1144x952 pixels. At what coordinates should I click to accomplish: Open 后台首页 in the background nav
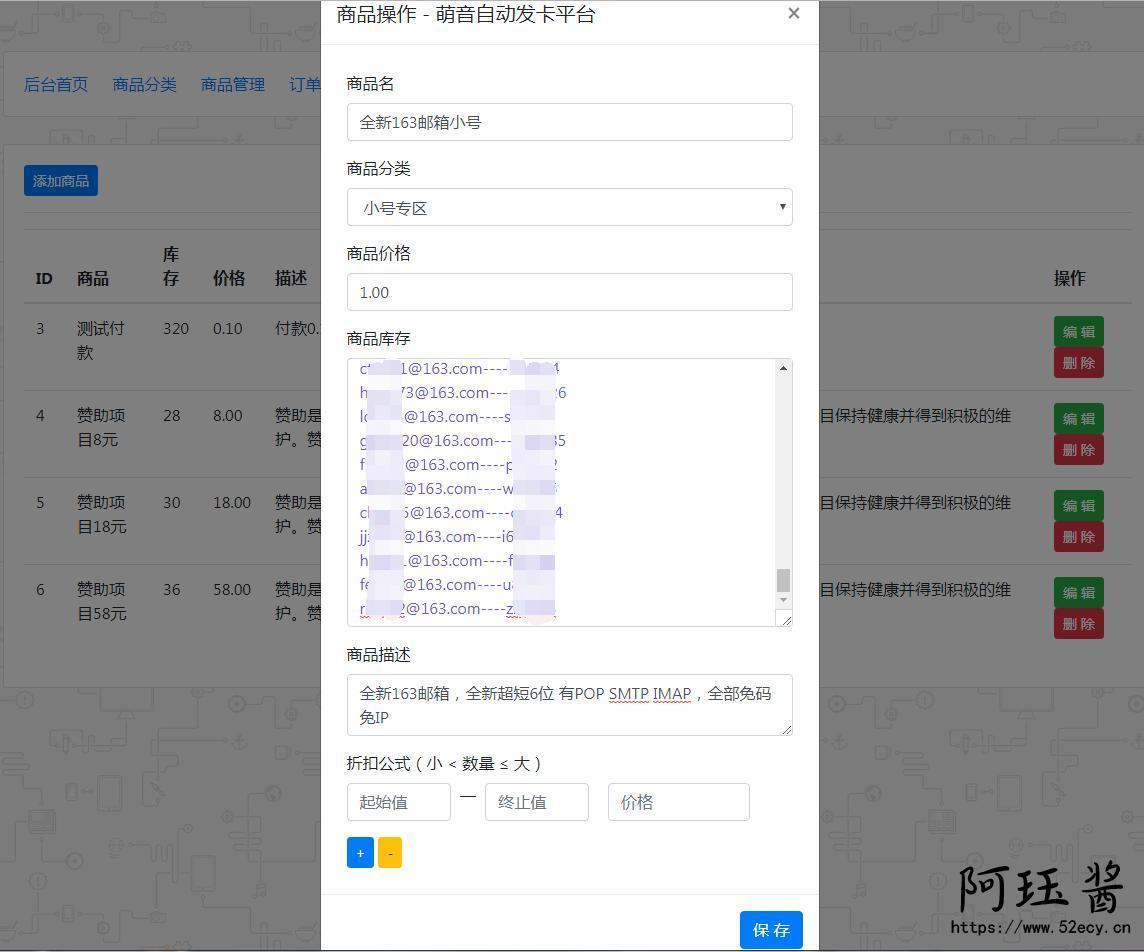(56, 85)
